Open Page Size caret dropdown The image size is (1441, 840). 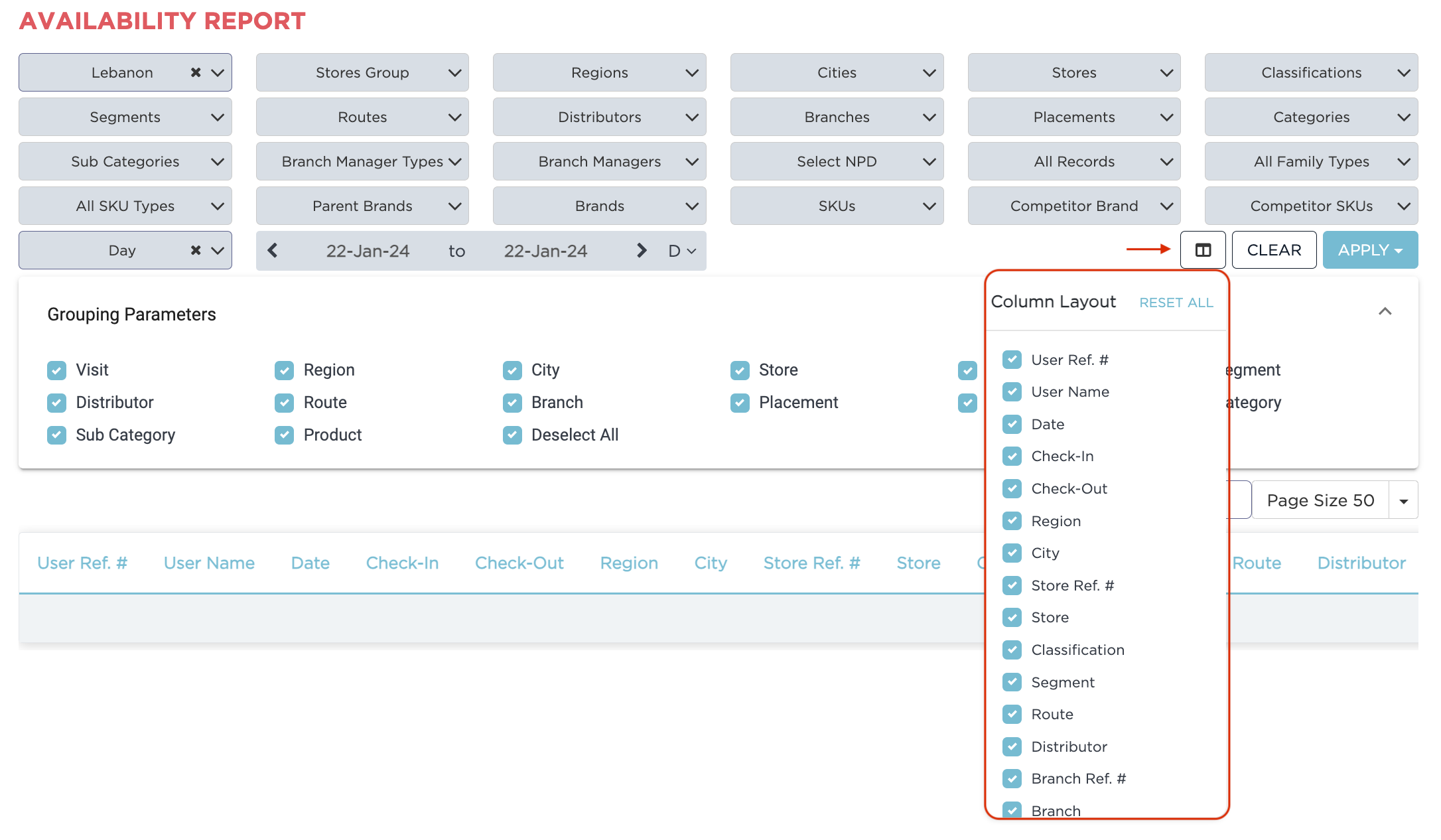click(x=1403, y=501)
